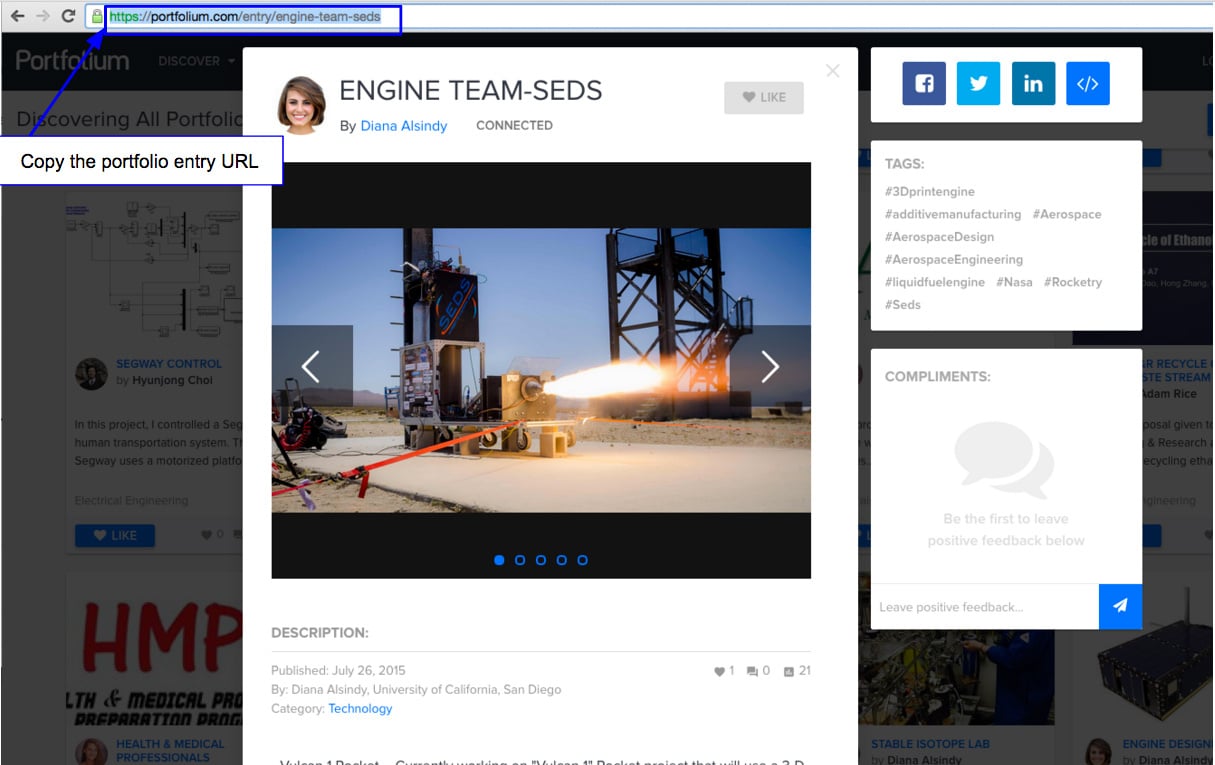The height and width of the screenshot is (765, 1215).
Task: Share entry on Facebook
Action: coord(924,84)
